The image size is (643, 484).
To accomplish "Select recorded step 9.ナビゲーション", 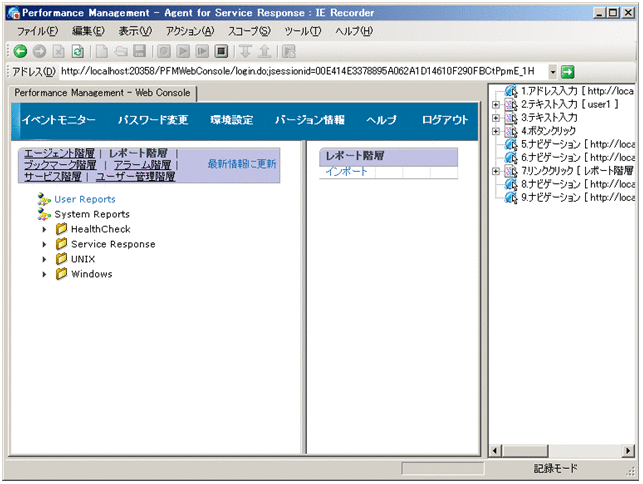I will click(578, 198).
